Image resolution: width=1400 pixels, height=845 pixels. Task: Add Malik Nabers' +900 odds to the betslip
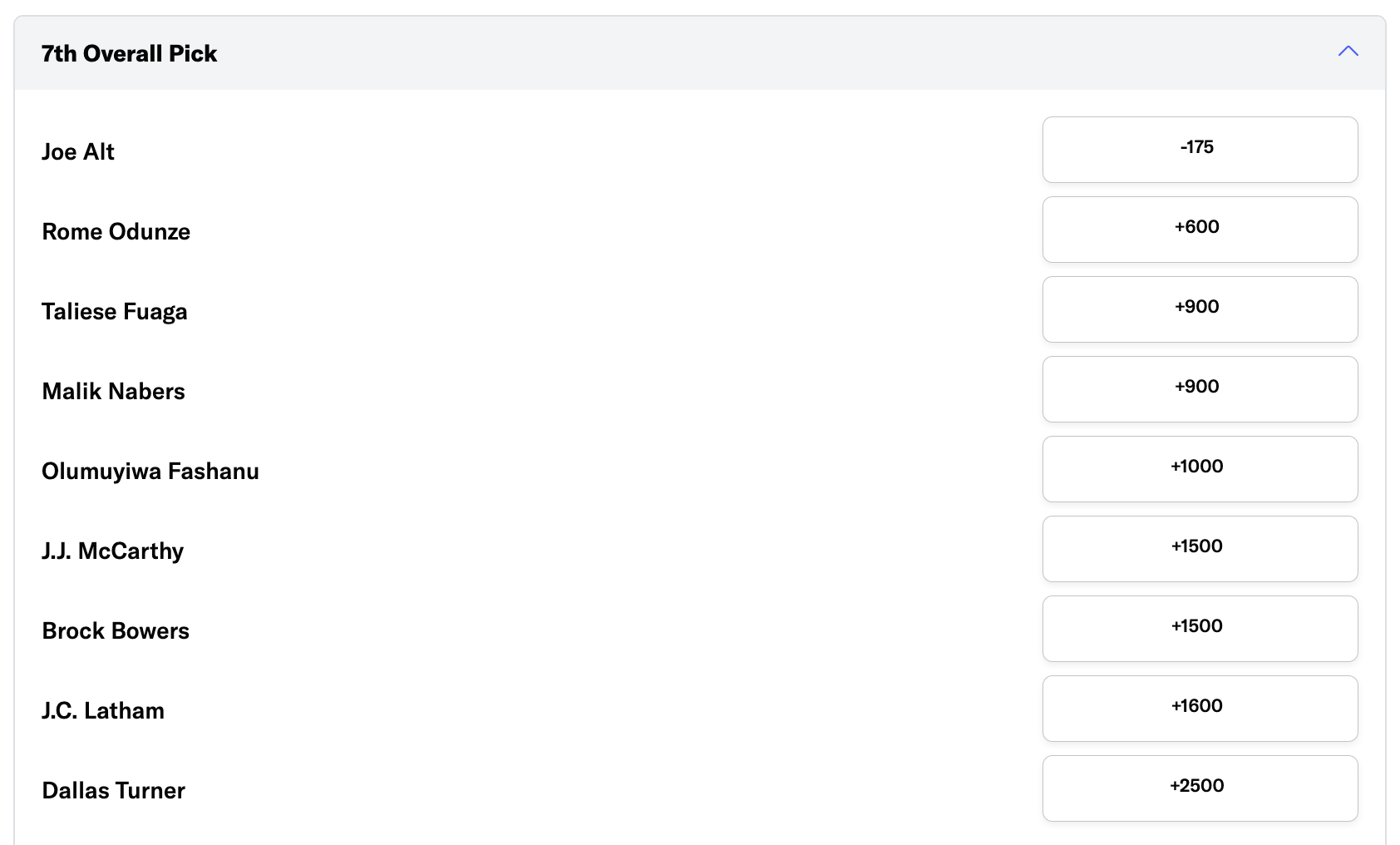pyautogui.click(x=1200, y=389)
